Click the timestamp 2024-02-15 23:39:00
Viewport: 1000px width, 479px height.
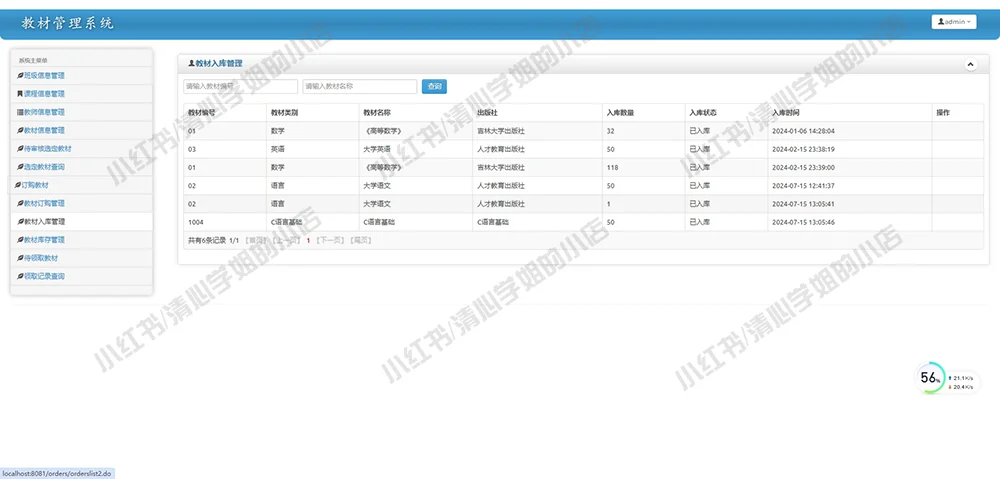tap(803, 167)
